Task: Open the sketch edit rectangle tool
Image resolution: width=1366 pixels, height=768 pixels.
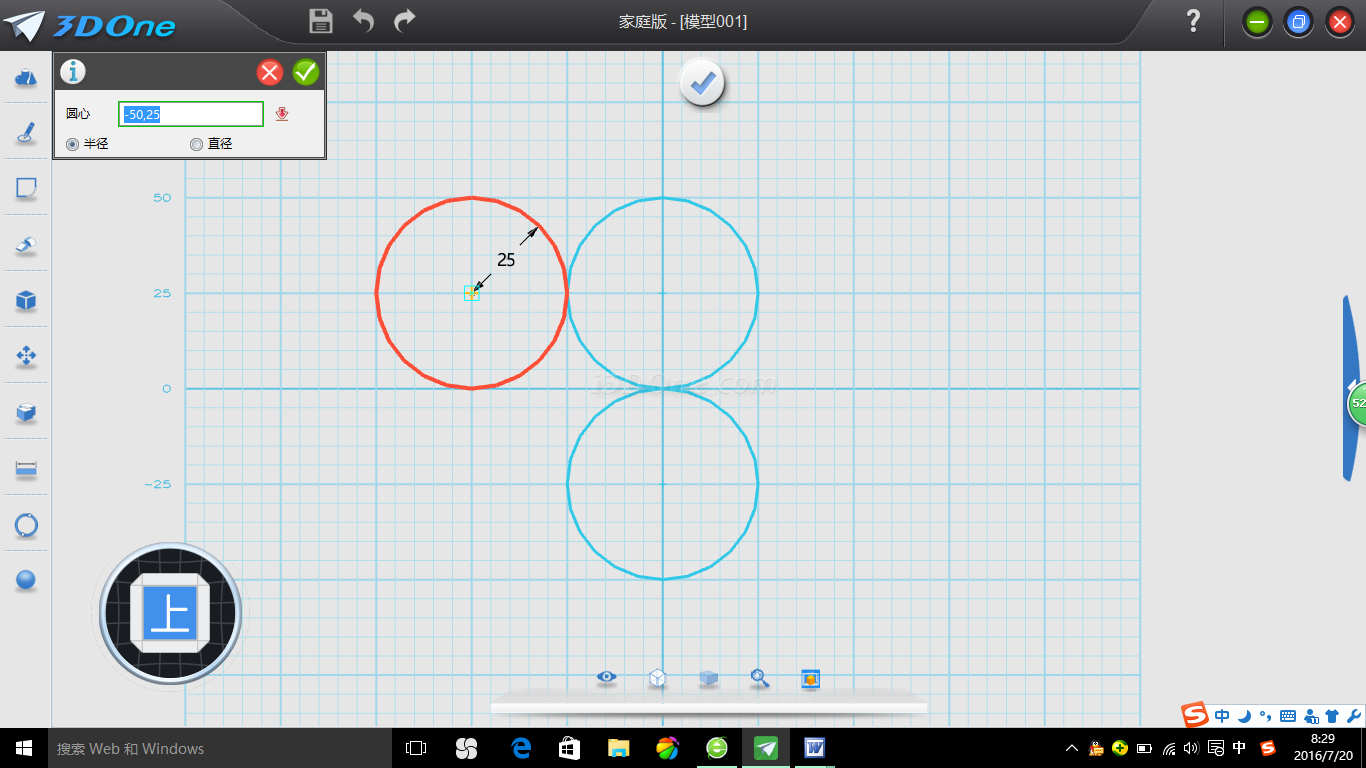Action: pyautogui.click(x=26, y=189)
